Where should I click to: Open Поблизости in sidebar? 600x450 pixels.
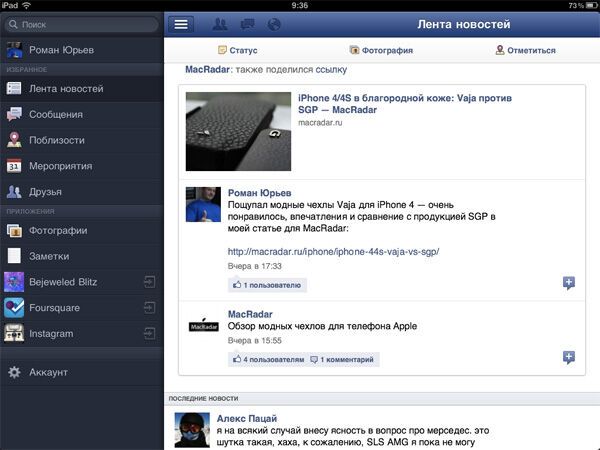pyautogui.click(x=82, y=140)
